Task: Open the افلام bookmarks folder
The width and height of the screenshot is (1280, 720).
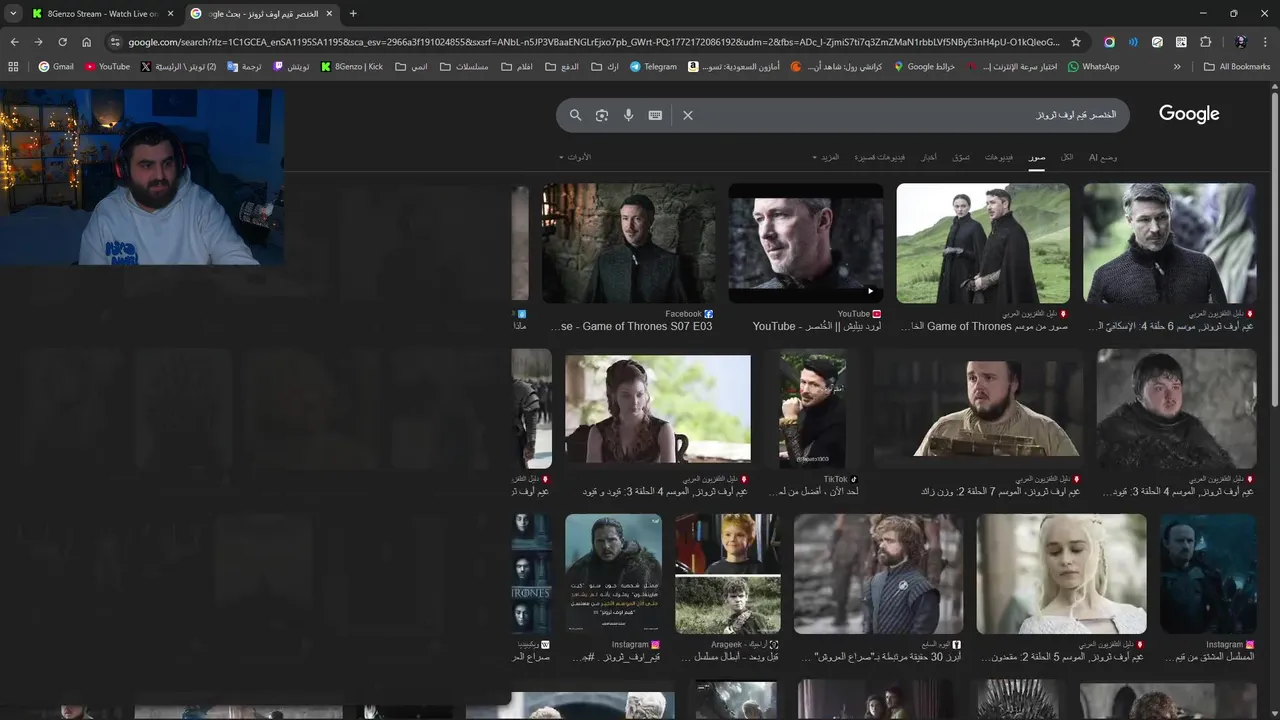Action: [x=517, y=67]
